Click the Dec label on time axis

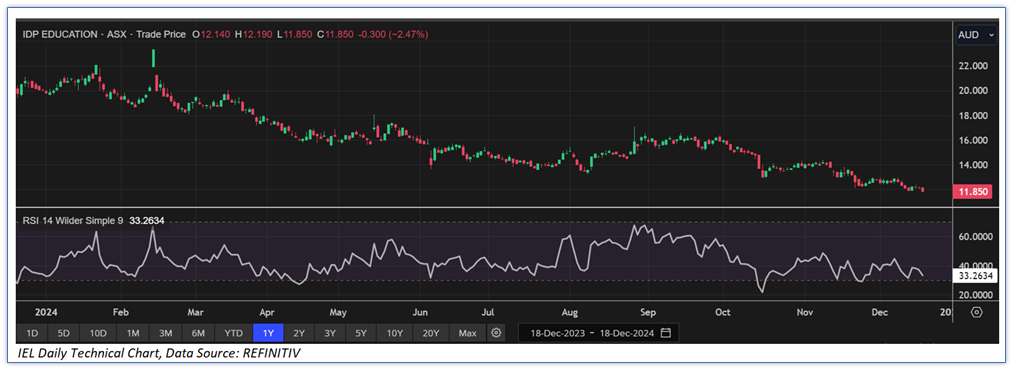pyautogui.click(x=879, y=313)
